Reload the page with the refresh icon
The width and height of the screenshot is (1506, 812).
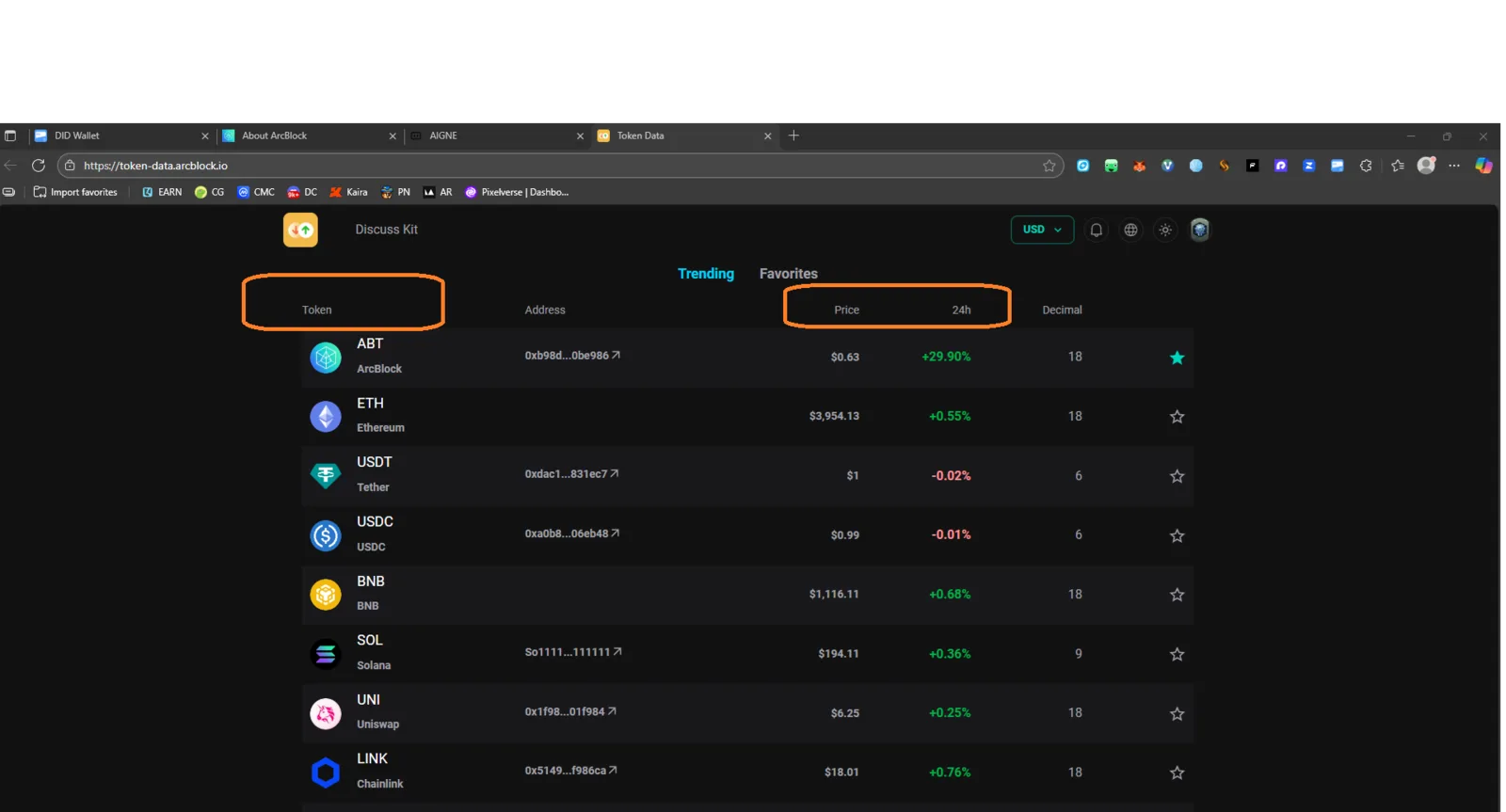pos(39,166)
